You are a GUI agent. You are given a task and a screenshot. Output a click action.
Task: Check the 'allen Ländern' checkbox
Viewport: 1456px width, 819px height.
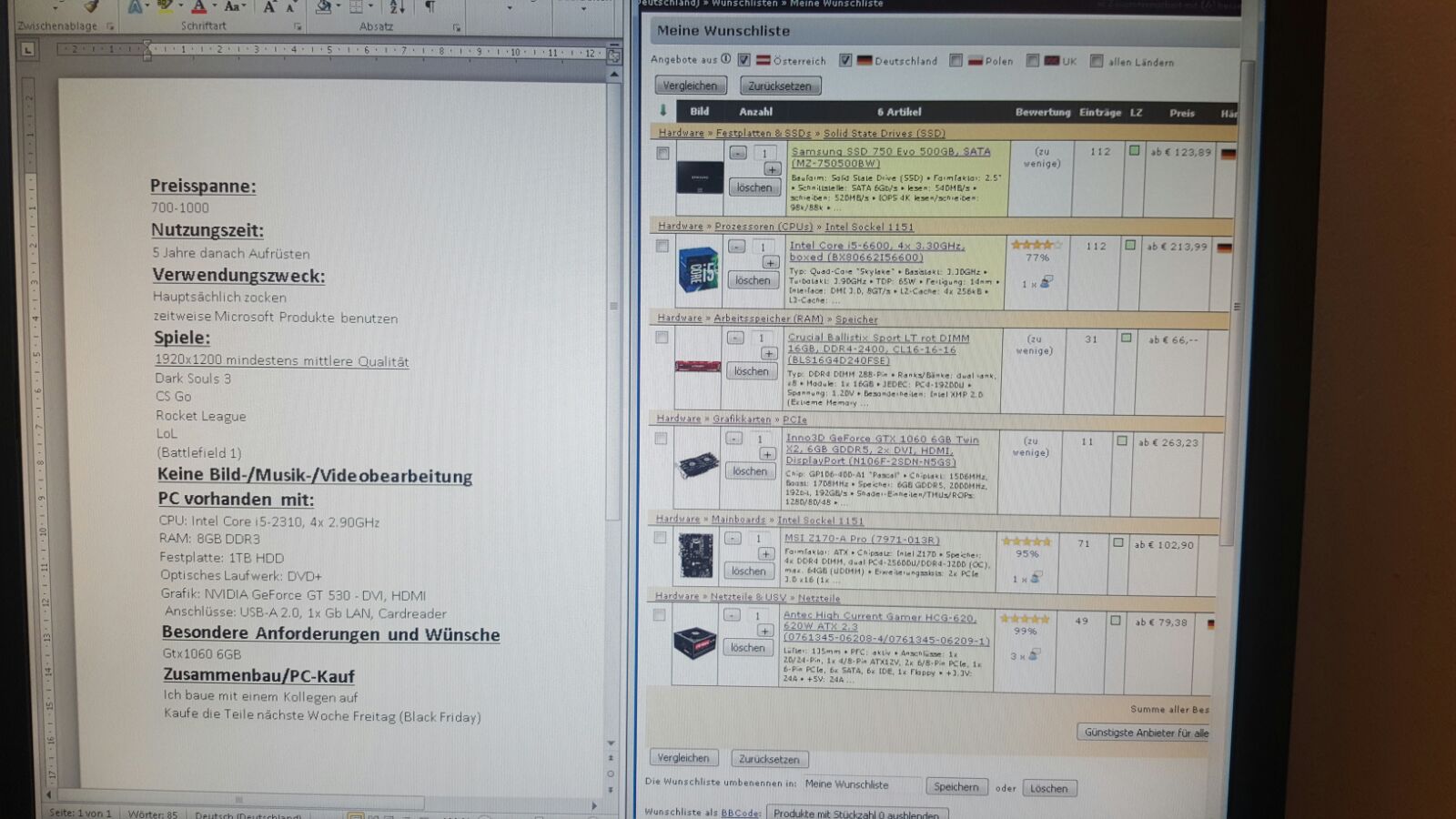(1097, 61)
